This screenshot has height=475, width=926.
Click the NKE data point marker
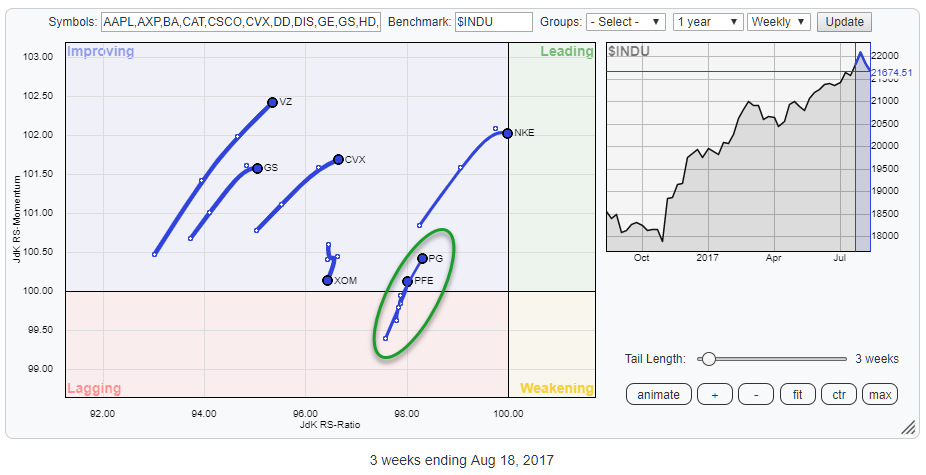coord(507,134)
